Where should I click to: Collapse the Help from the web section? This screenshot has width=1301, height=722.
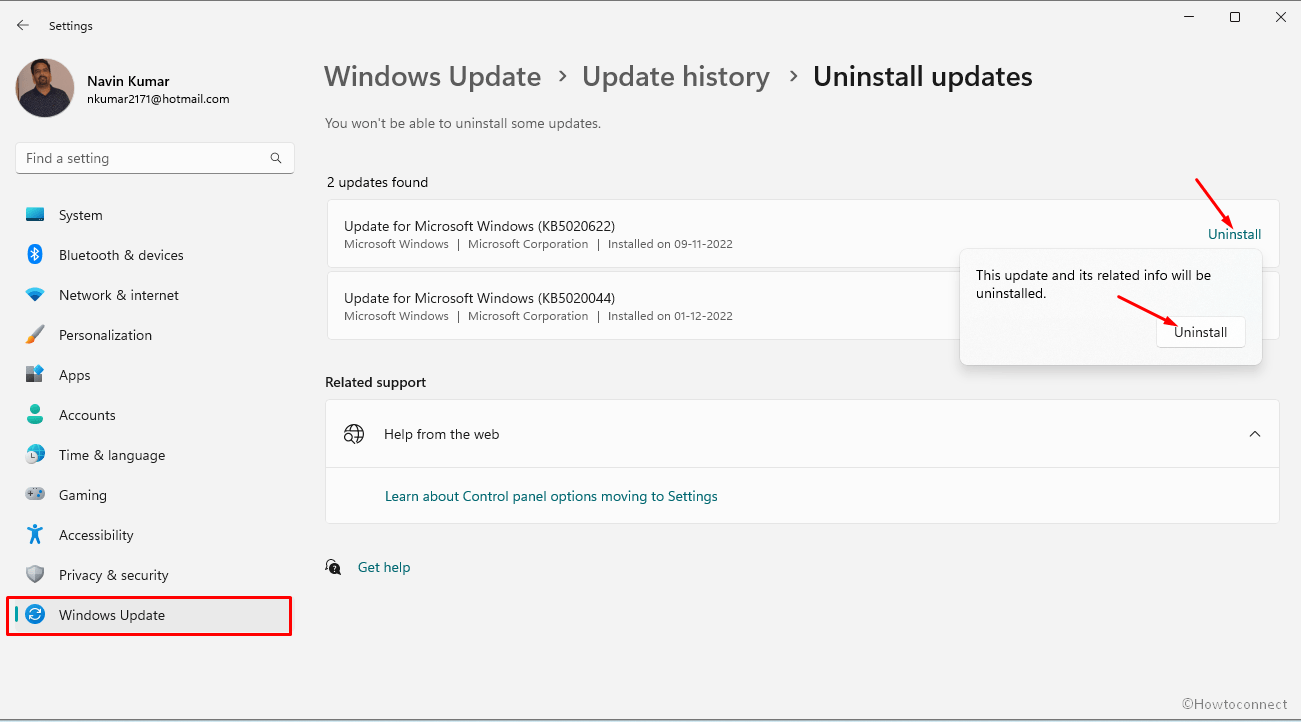[1255, 434]
